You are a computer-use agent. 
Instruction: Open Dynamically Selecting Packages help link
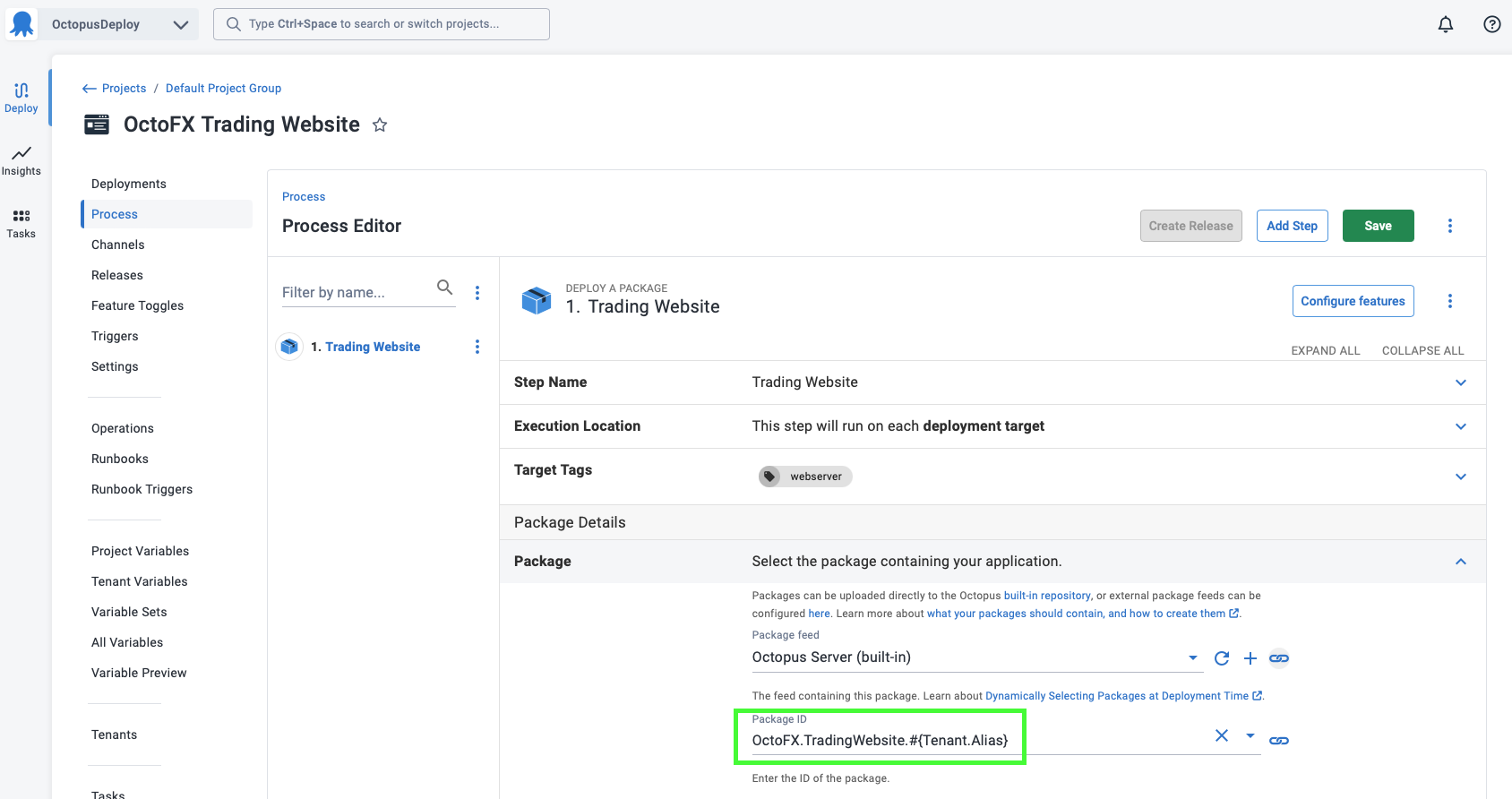1123,696
